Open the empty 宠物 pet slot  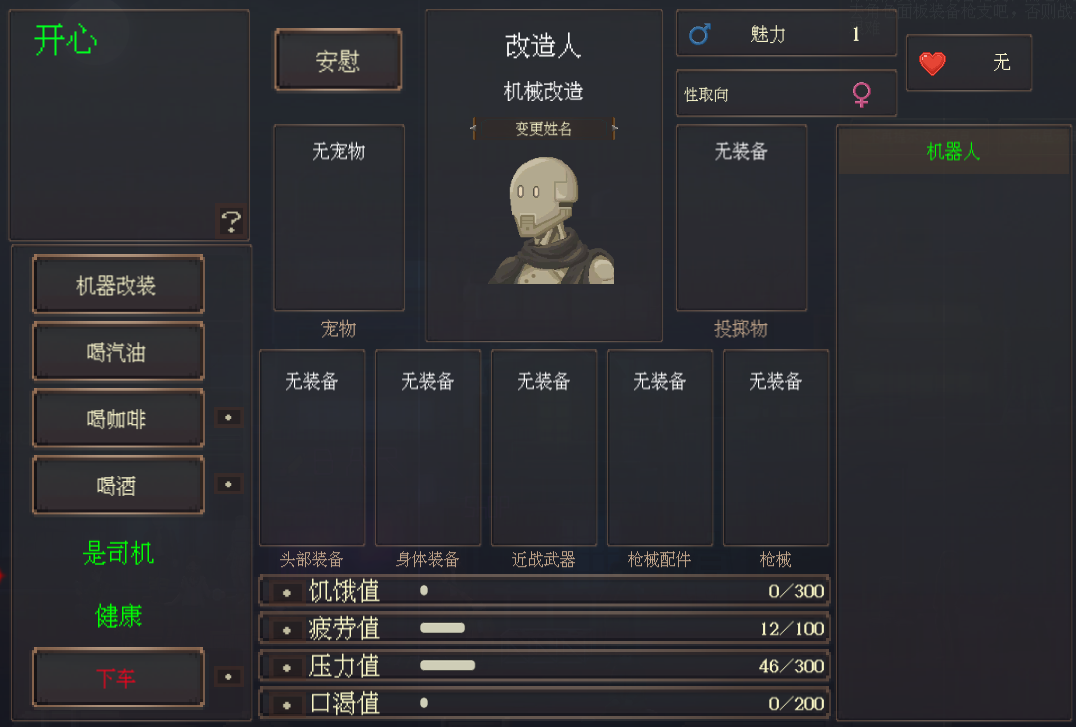(x=339, y=218)
